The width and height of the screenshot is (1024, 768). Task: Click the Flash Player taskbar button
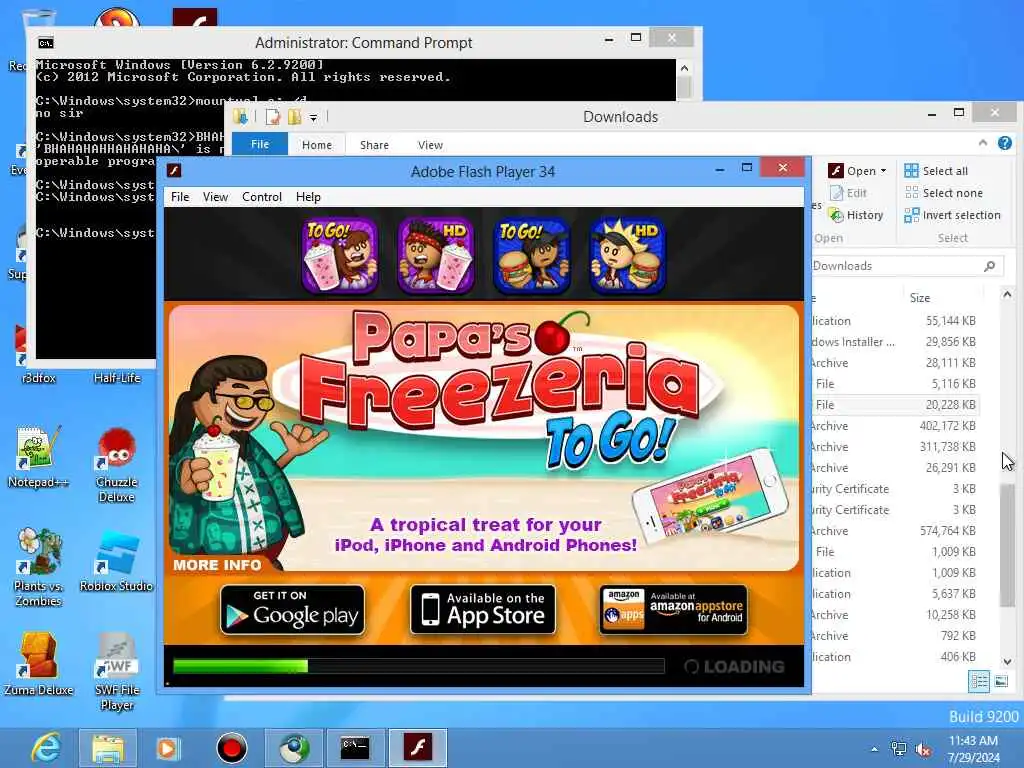coord(417,748)
